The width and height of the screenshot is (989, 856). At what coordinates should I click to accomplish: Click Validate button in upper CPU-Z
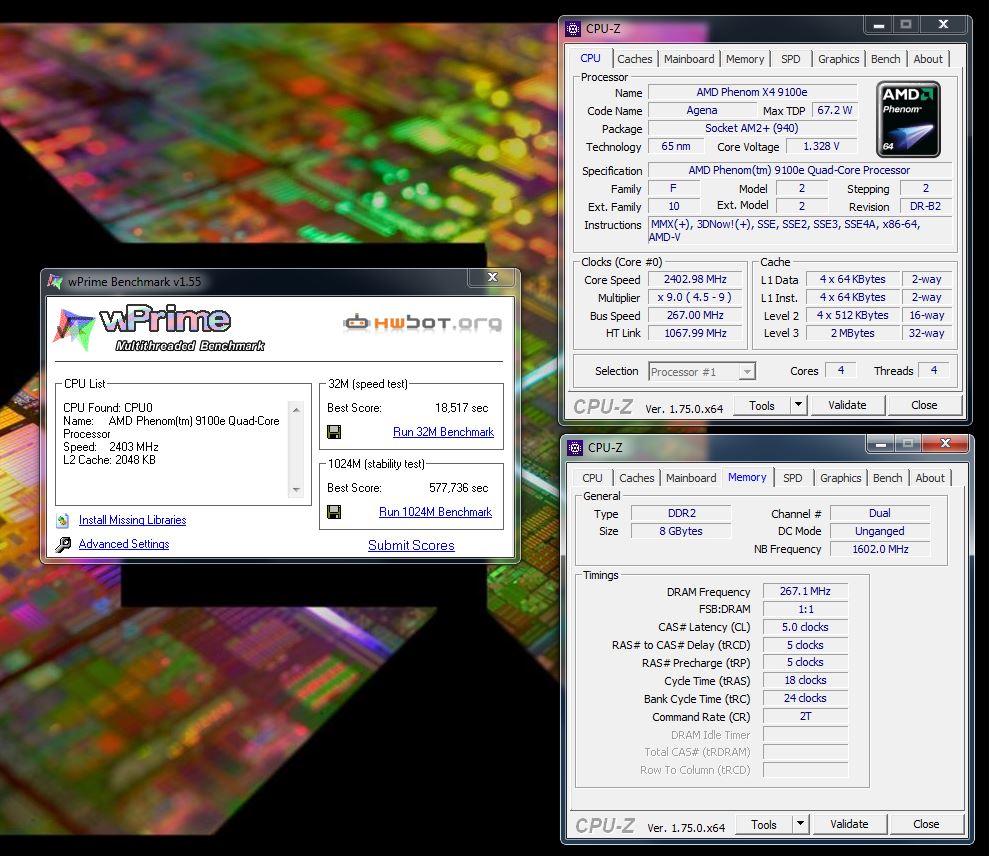pyautogui.click(x=847, y=405)
